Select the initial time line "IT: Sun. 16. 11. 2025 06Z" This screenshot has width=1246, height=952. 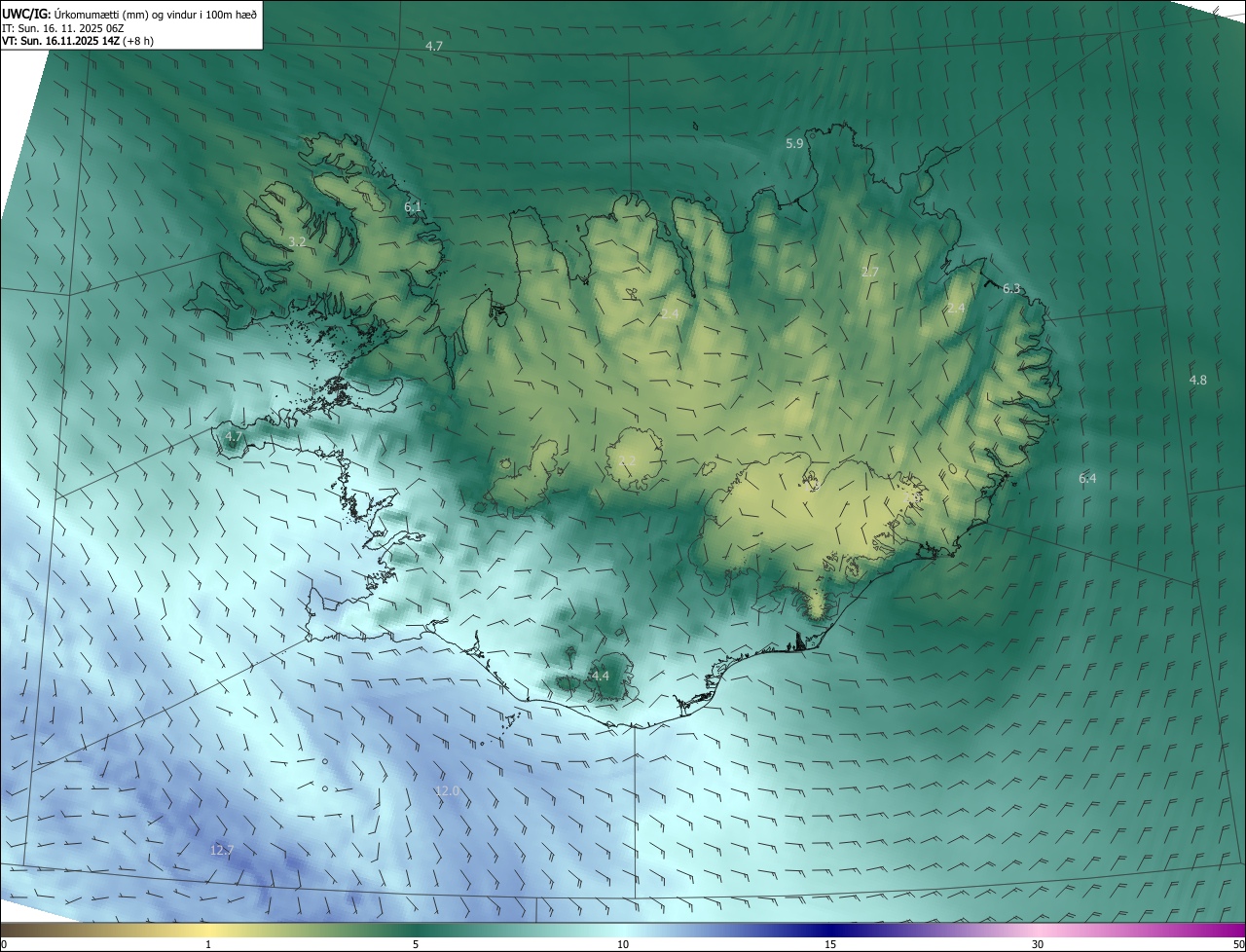pyautogui.click(x=63, y=27)
